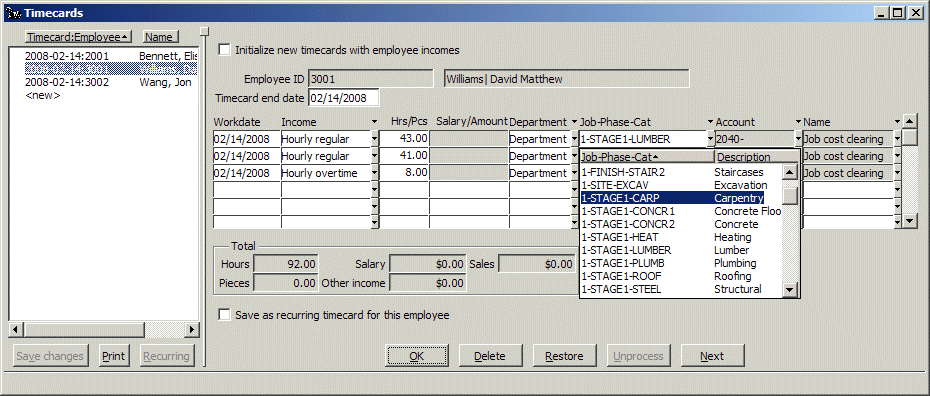Sort timecard list by Name header

click(x=161, y=37)
